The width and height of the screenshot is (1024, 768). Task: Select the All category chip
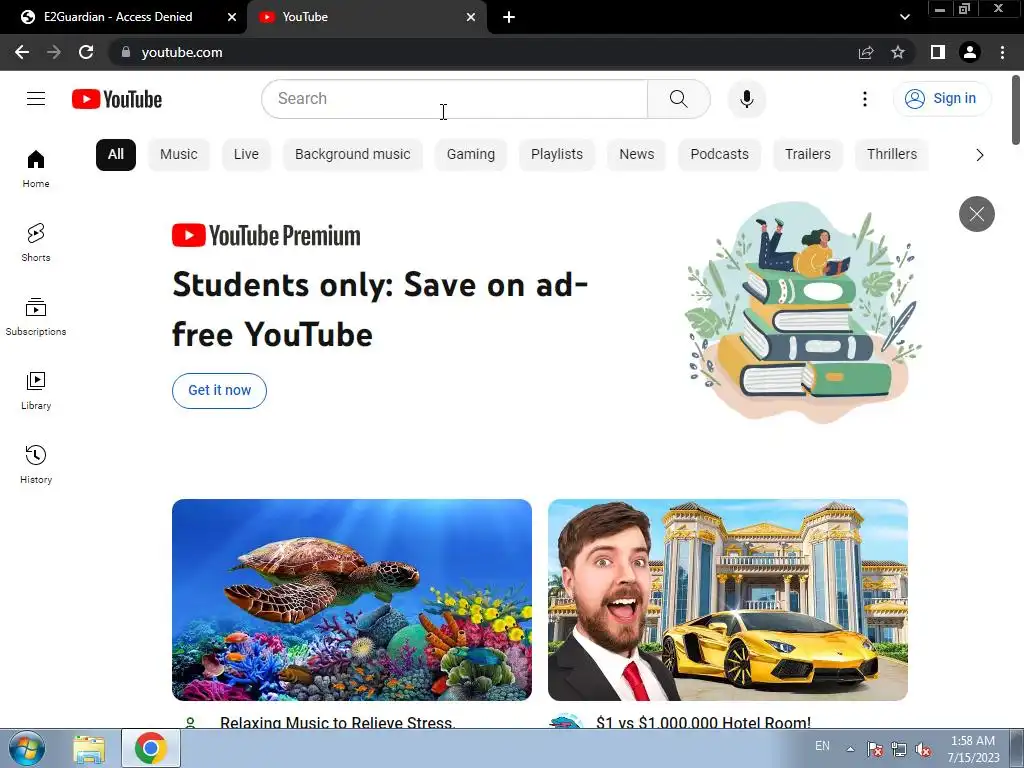116,155
